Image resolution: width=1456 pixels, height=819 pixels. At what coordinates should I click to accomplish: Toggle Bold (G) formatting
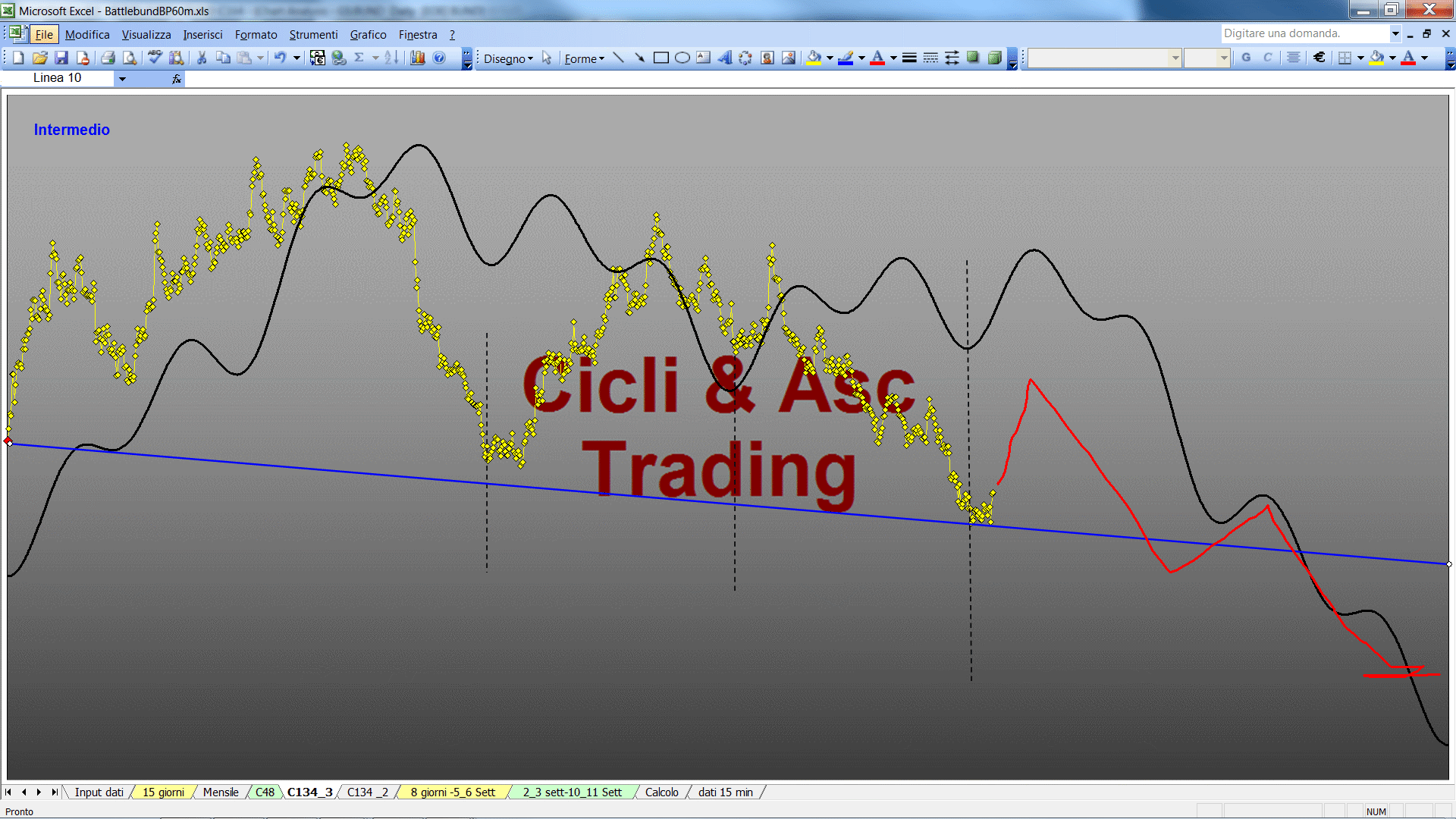(1246, 58)
